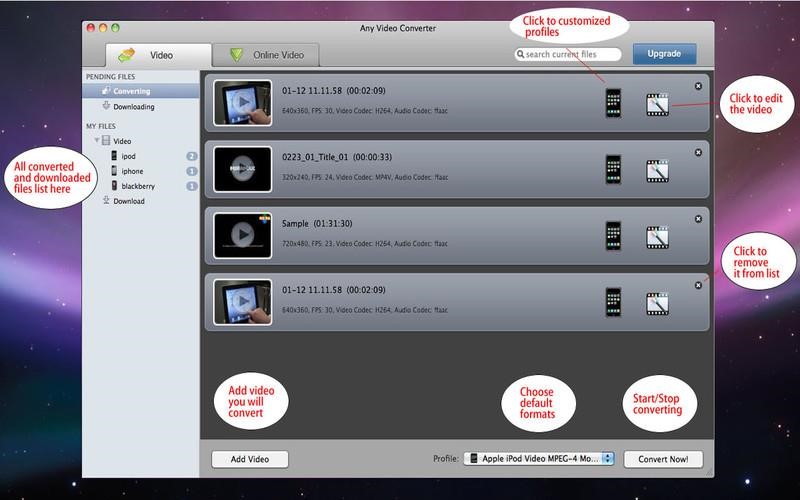This screenshot has width=800, height=500.
Task: Open the Profile format dropdown
Action: click(538, 459)
